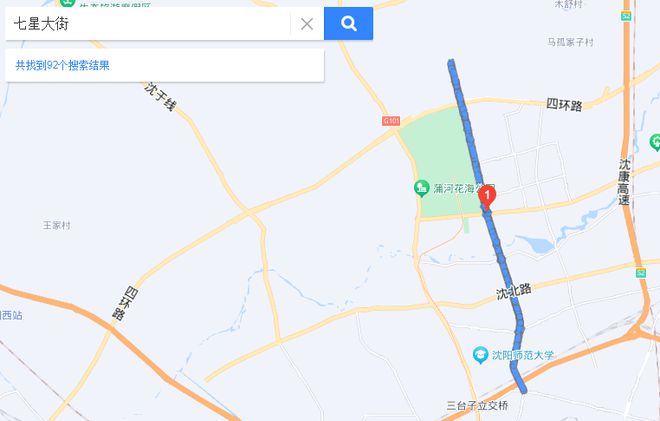Click the 沈北路 road label
The width and height of the screenshot is (660, 421).
514,291
